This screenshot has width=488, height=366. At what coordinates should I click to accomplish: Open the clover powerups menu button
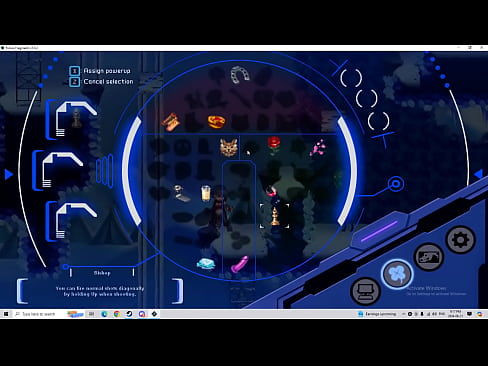pos(397,274)
